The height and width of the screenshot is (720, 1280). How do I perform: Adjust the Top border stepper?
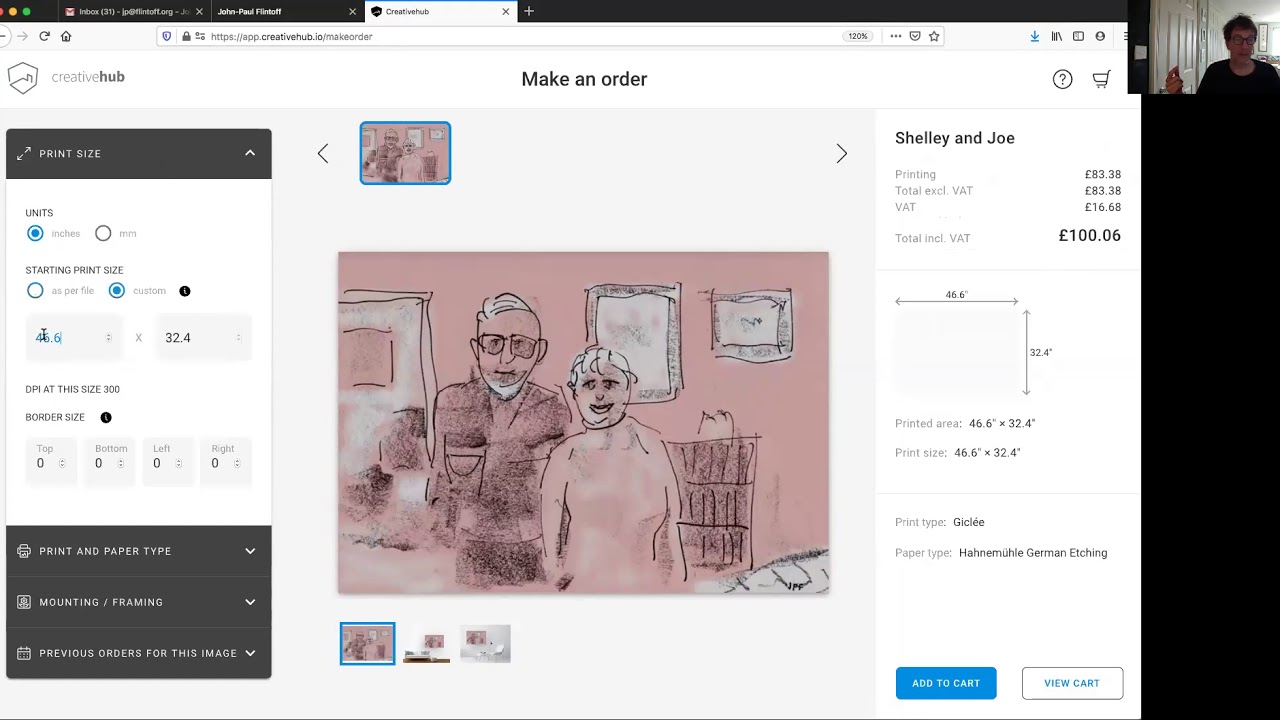[x=62, y=464]
